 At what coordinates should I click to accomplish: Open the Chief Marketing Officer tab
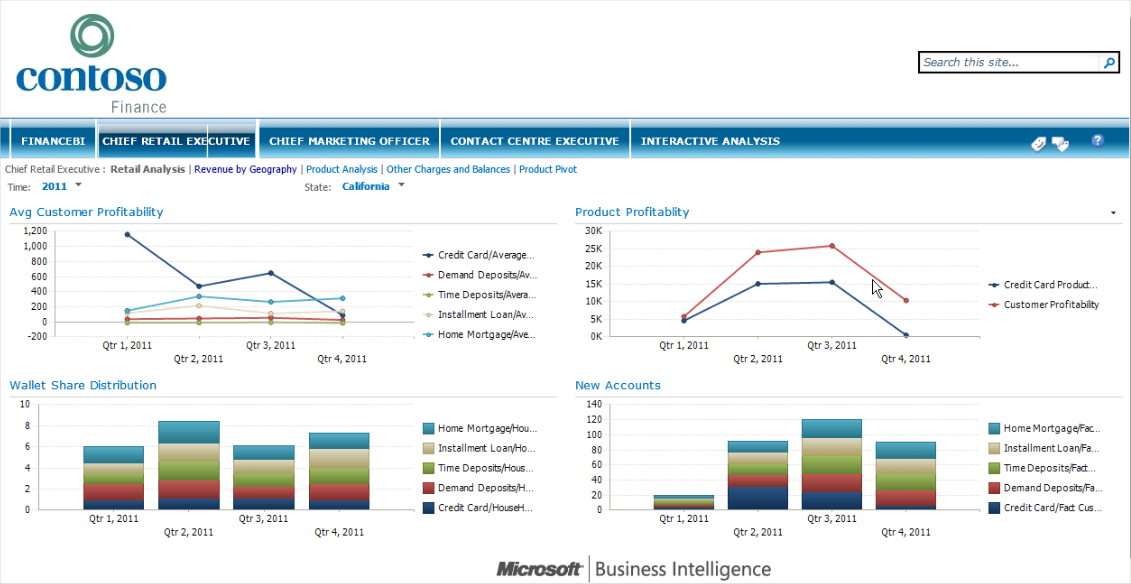[x=349, y=141]
